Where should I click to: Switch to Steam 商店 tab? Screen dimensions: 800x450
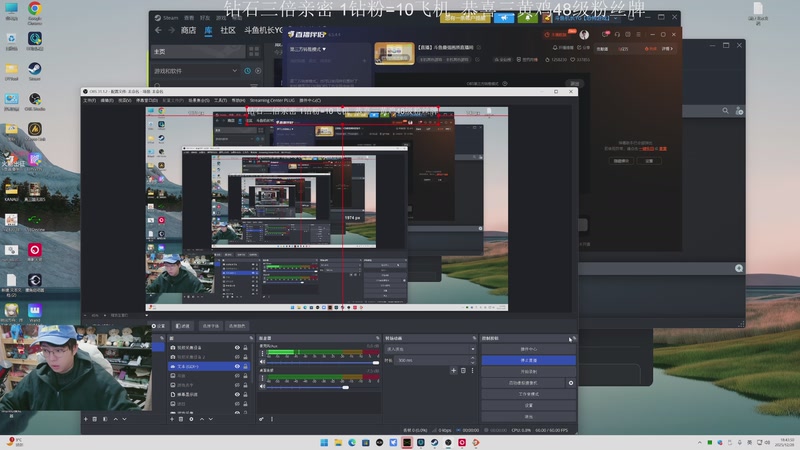188,30
